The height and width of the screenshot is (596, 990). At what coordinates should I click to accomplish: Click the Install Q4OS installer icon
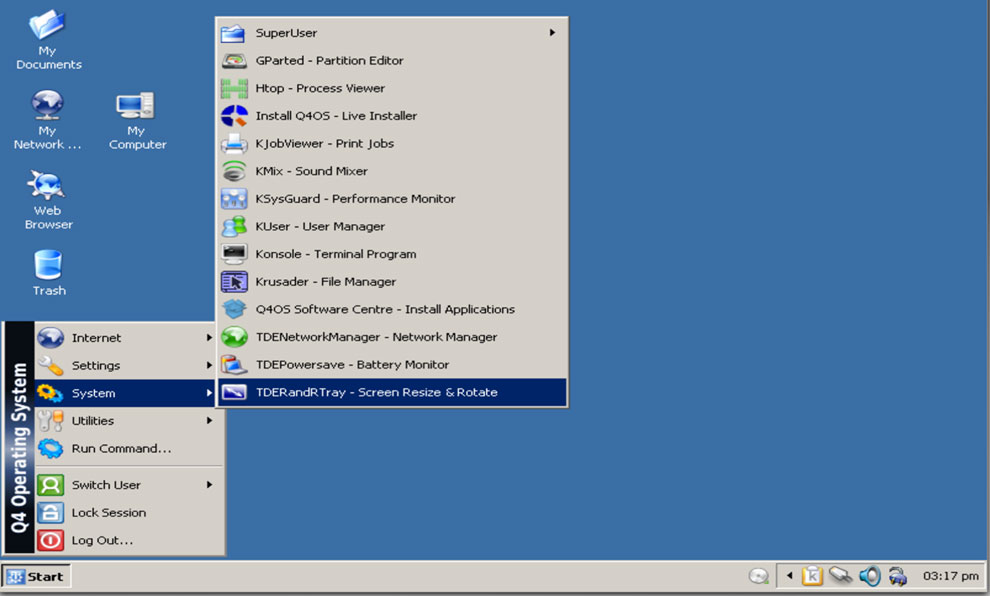(x=234, y=116)
